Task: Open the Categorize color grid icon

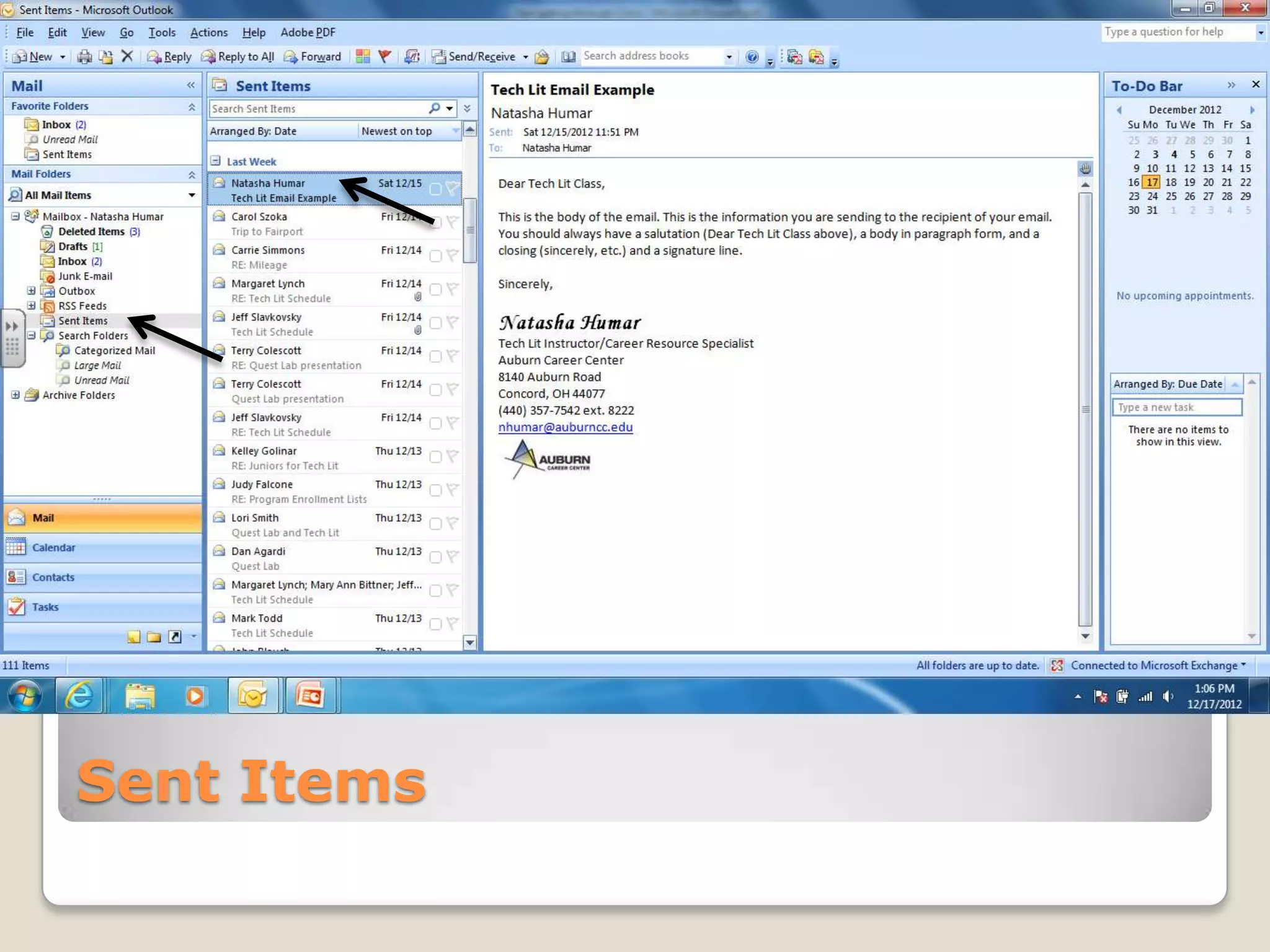Action: (363, 56)
